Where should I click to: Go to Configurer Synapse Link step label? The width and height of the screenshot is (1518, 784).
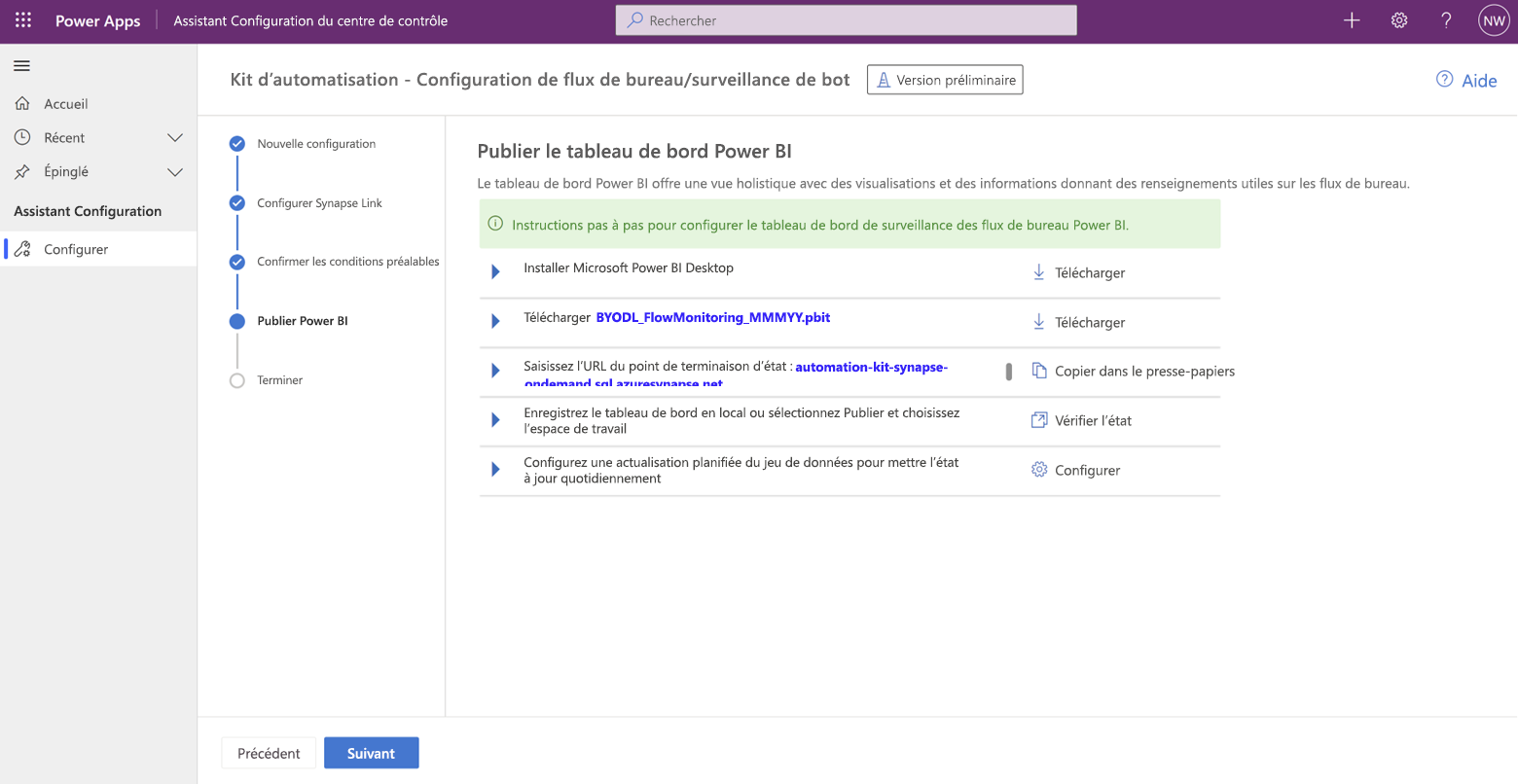click(319, 203)
